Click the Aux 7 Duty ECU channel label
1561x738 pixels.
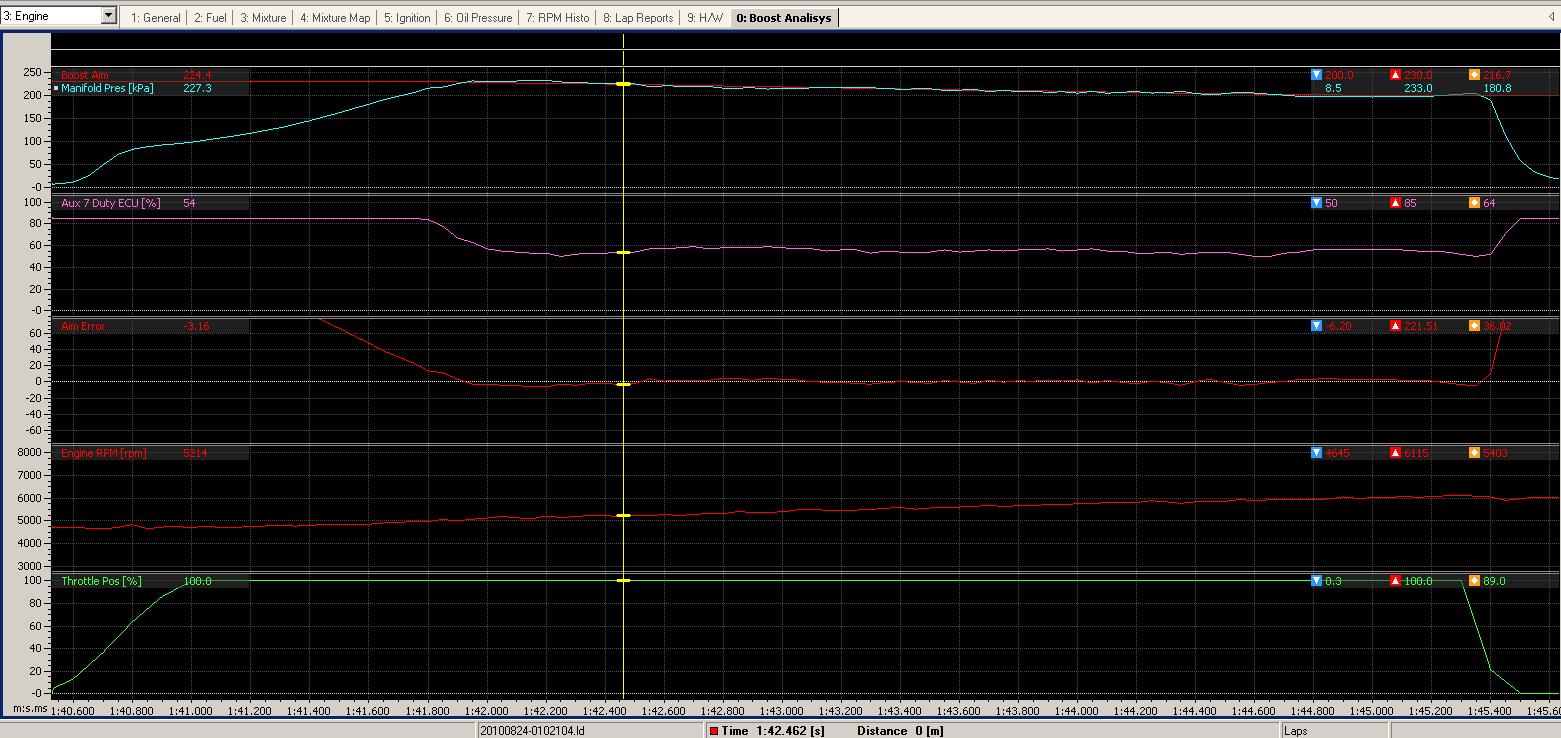click(111, 203)
